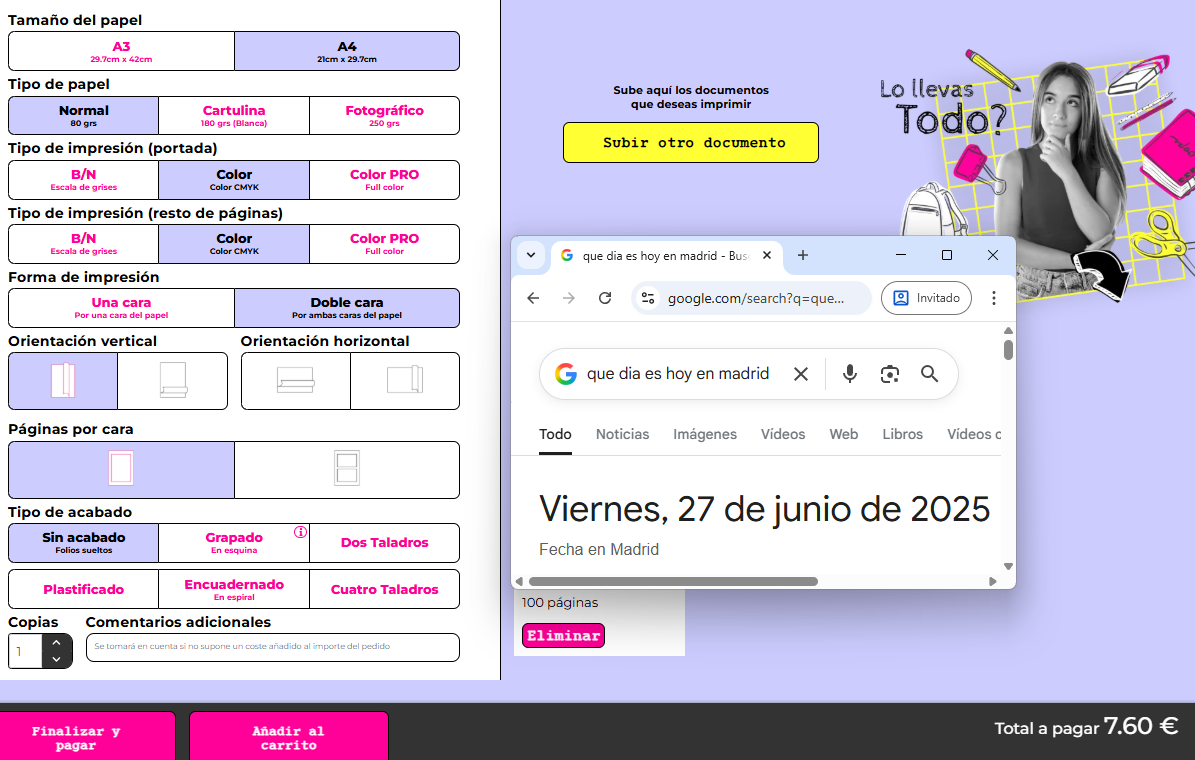
Task: Open Chrome three-dot menu
Action: tap(993, 298)
